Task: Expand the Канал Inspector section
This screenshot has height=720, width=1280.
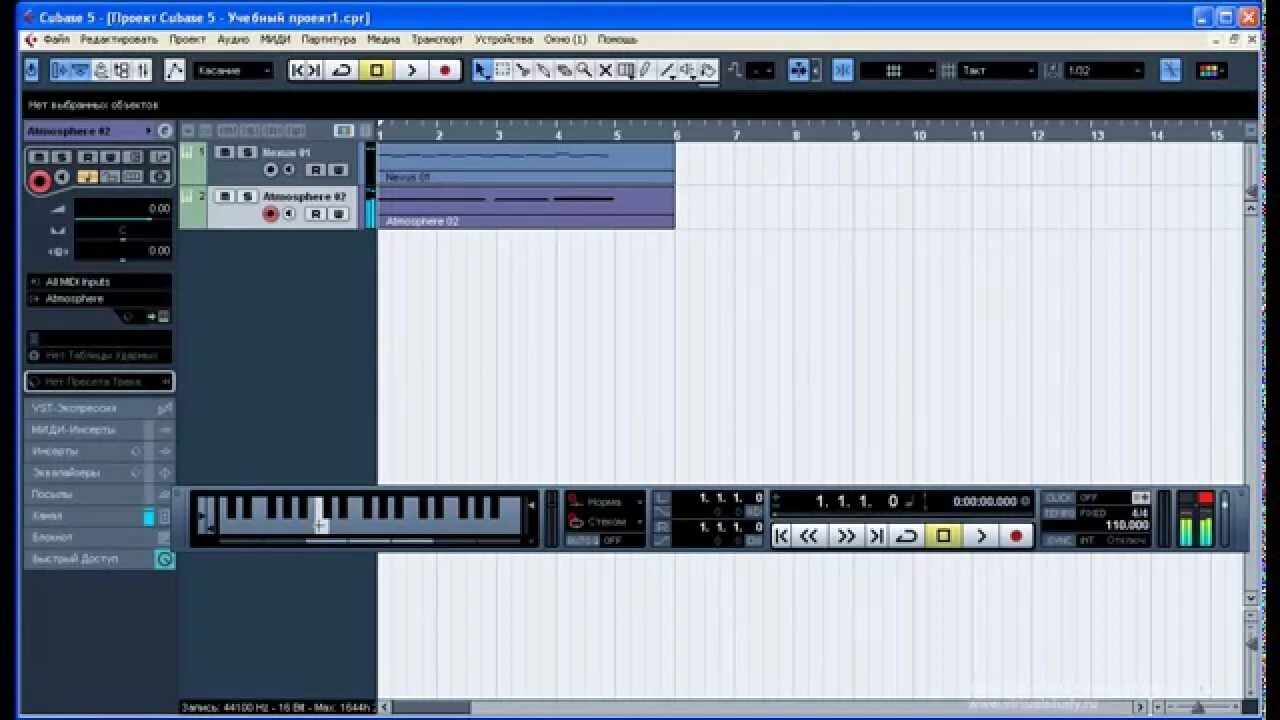Action: (x=99, y=516)
